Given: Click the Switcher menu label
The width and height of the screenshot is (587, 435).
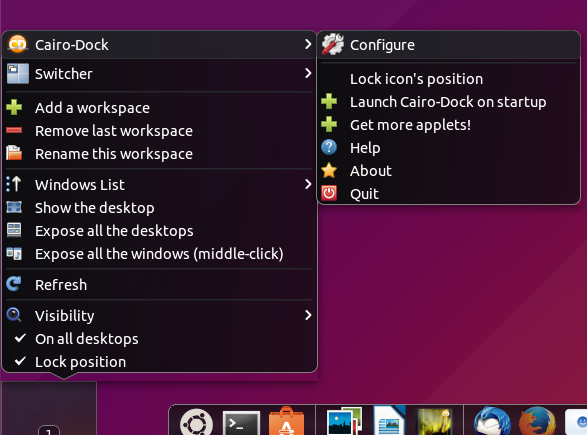Looking at the screenshot, I should tap(64, 74).
